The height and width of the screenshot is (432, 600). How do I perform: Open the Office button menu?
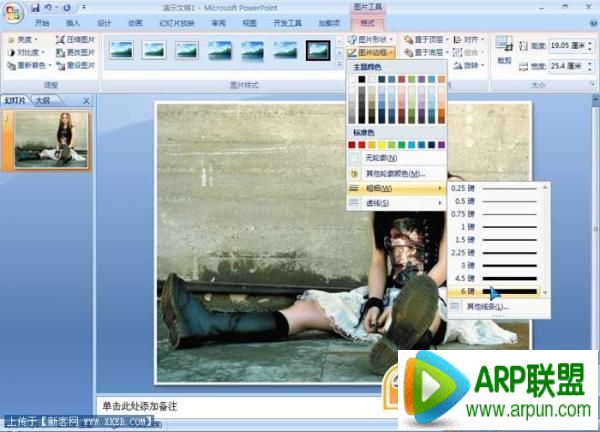pyautogui.click(x=13, y=13)
